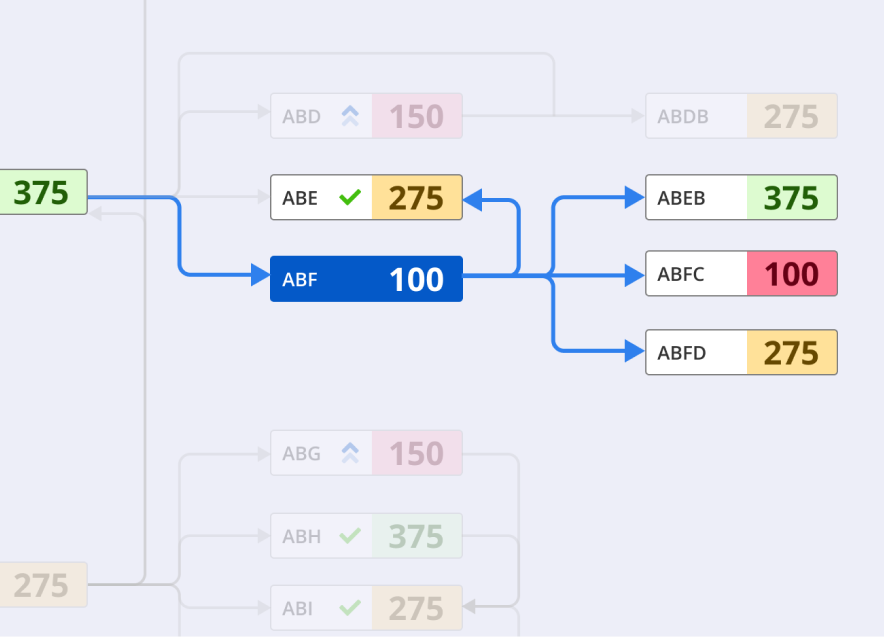The width and height of the screenshot is (884, 637).
Task: Click the green checkmark on ABE node
Action: (x=349, y=198)
